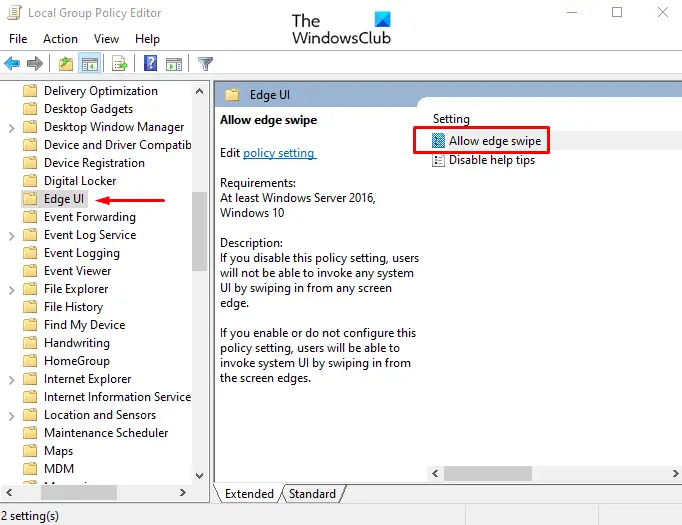
Task: Click the Handwriting folder icon
Action: pyautogui.click(x=30, y=343)
